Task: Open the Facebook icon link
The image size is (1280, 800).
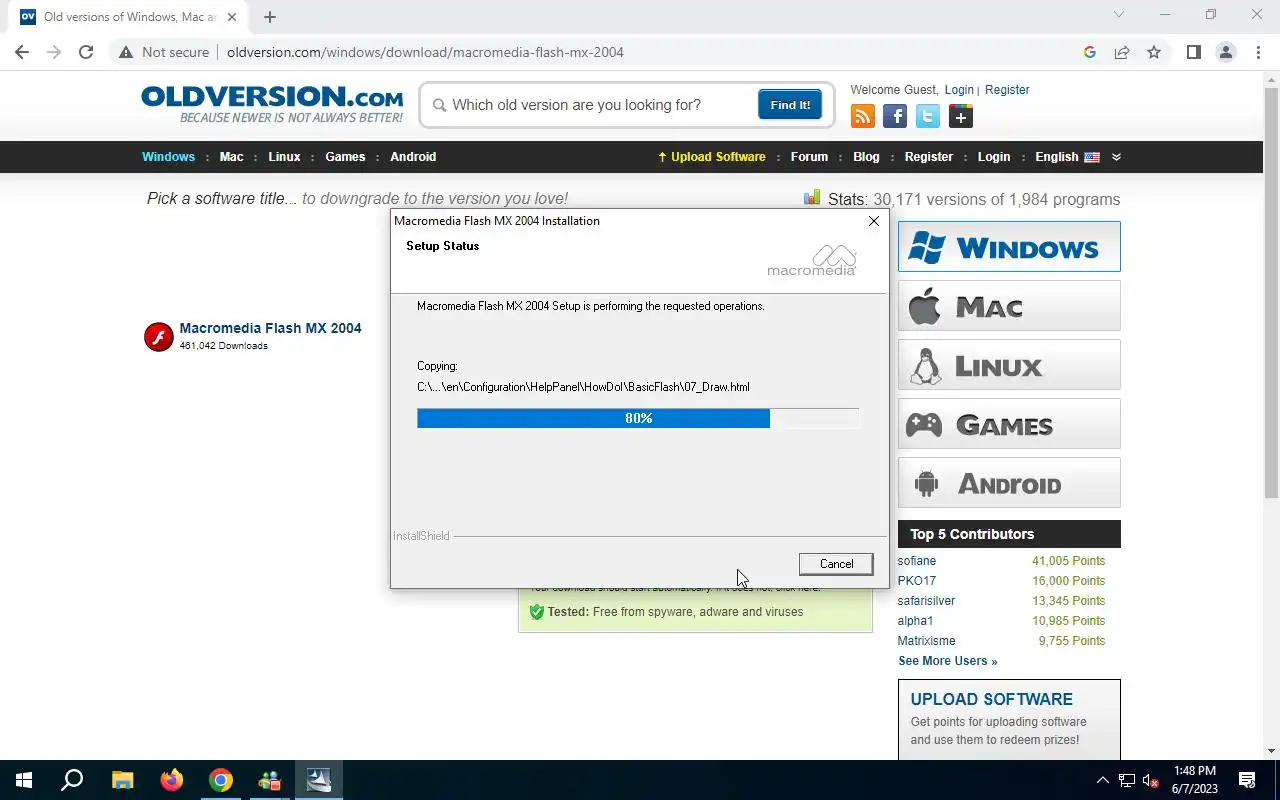Action: coord(895,117)
